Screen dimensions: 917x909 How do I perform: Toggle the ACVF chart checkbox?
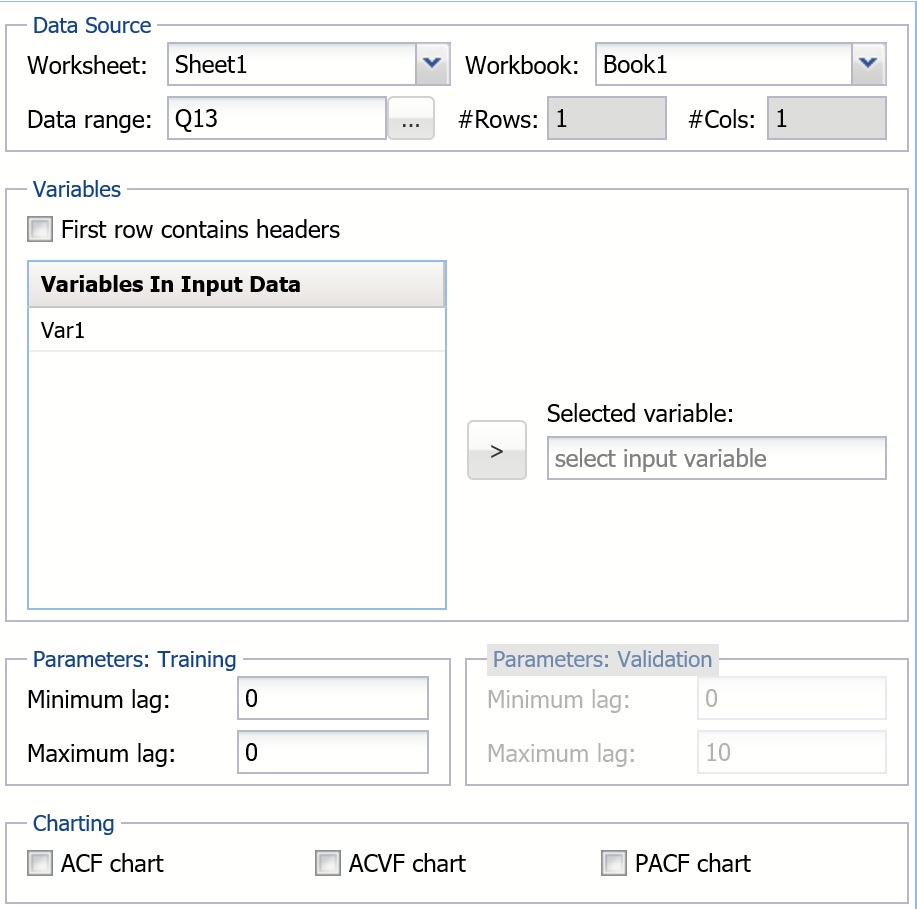(328, 864)
